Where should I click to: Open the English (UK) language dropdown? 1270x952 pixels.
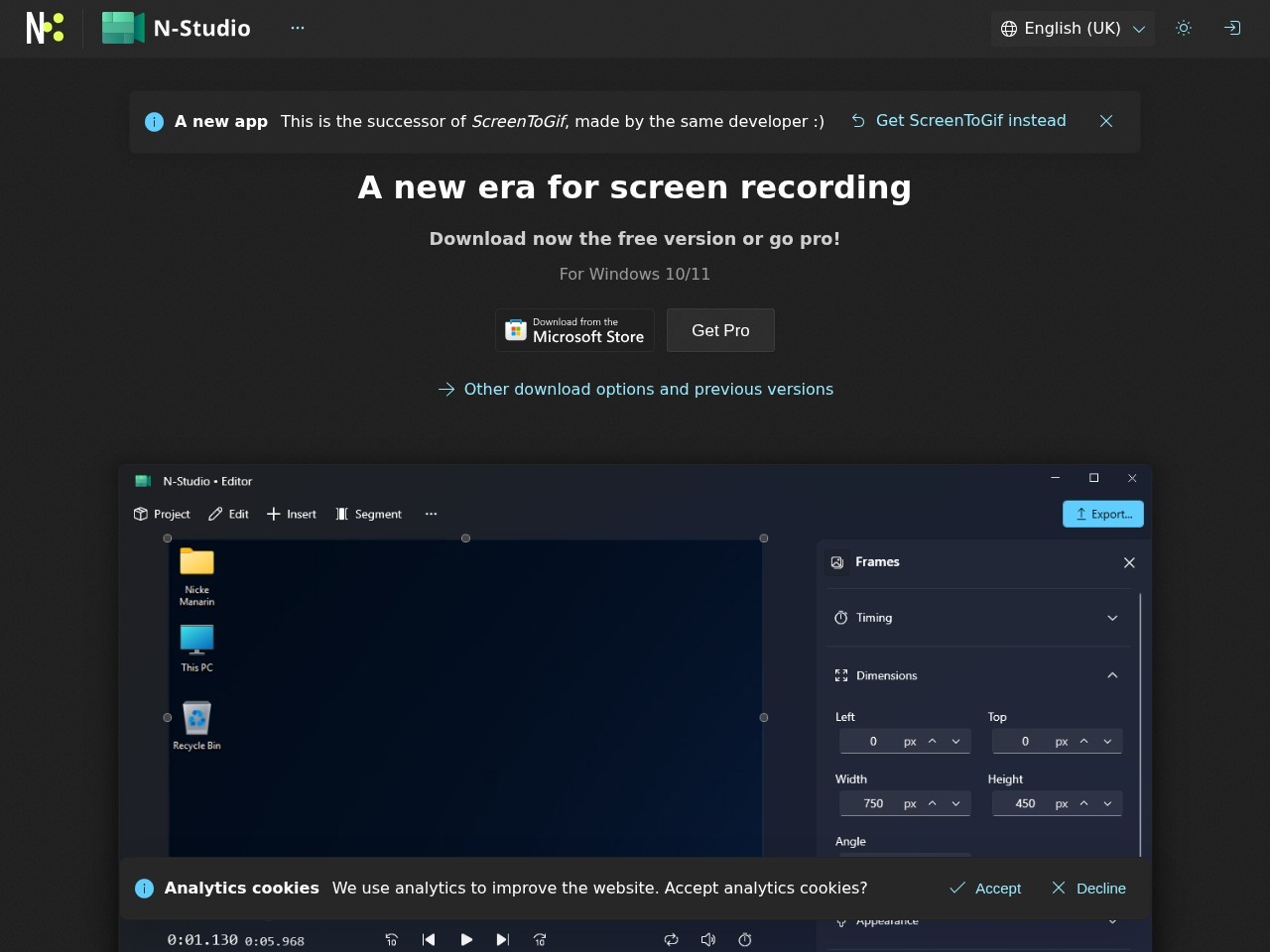click(1073, 28)
